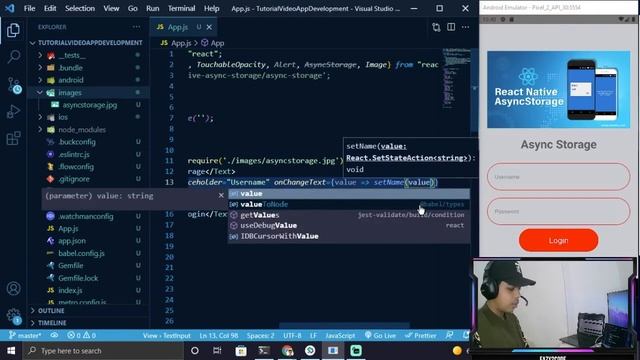Click the feedback icon in the status bar
The height and width of the screenshot is (360, 640).
click(449, 336)
